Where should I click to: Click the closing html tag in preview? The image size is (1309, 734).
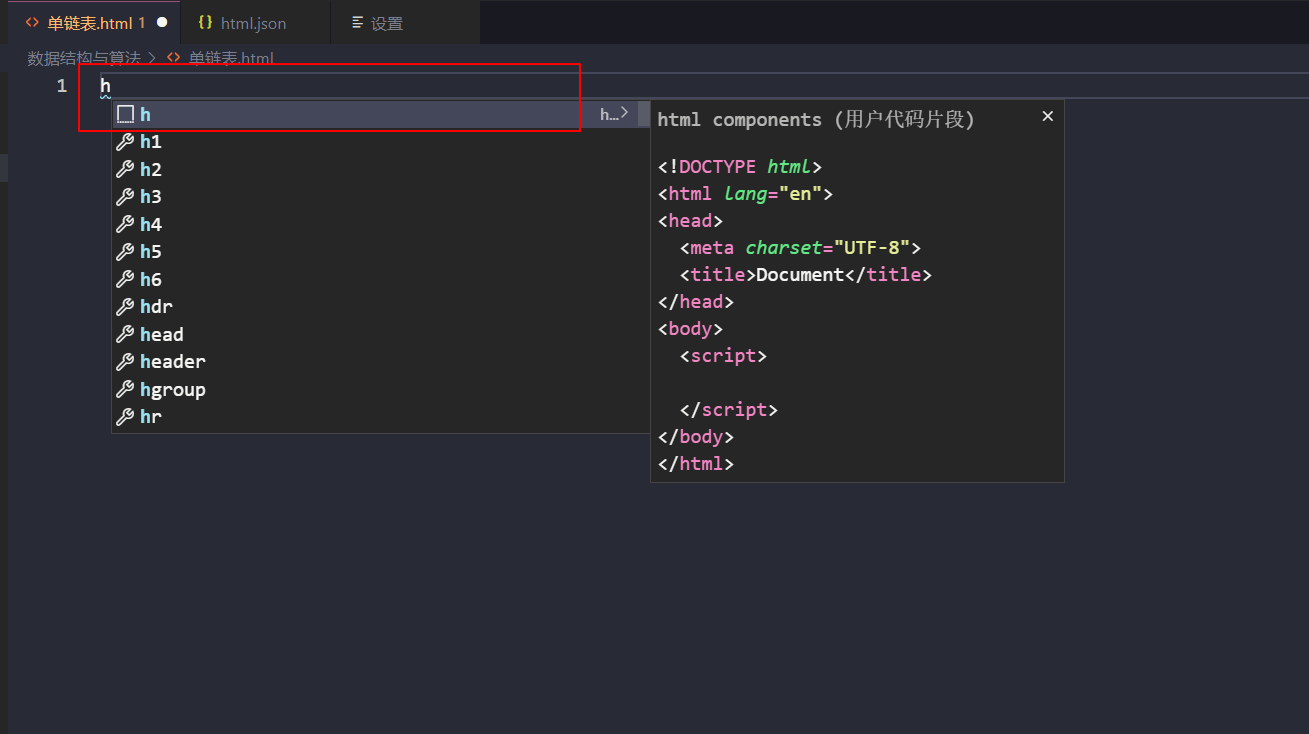pos(696,463)
